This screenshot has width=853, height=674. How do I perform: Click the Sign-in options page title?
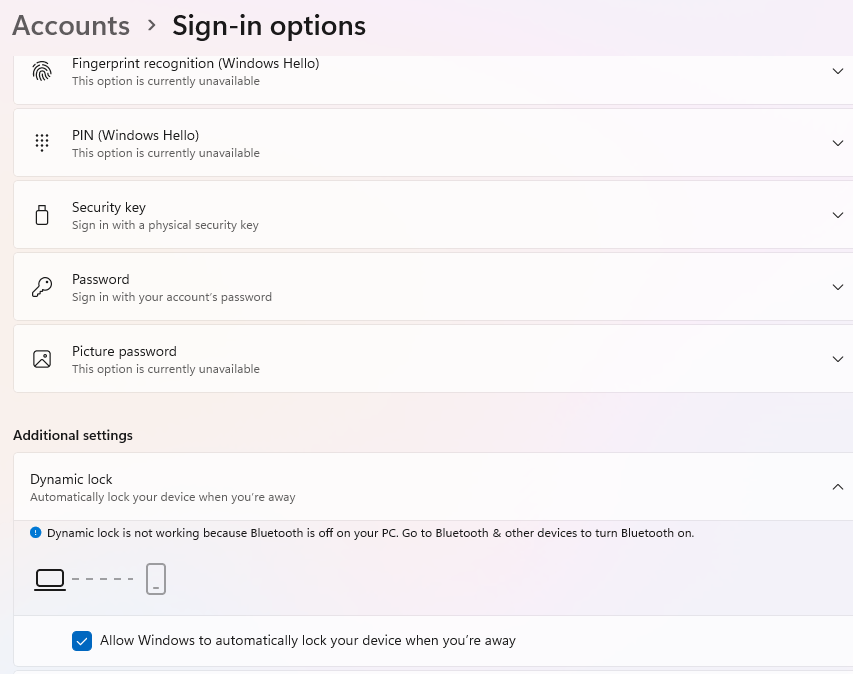[269, 25]
